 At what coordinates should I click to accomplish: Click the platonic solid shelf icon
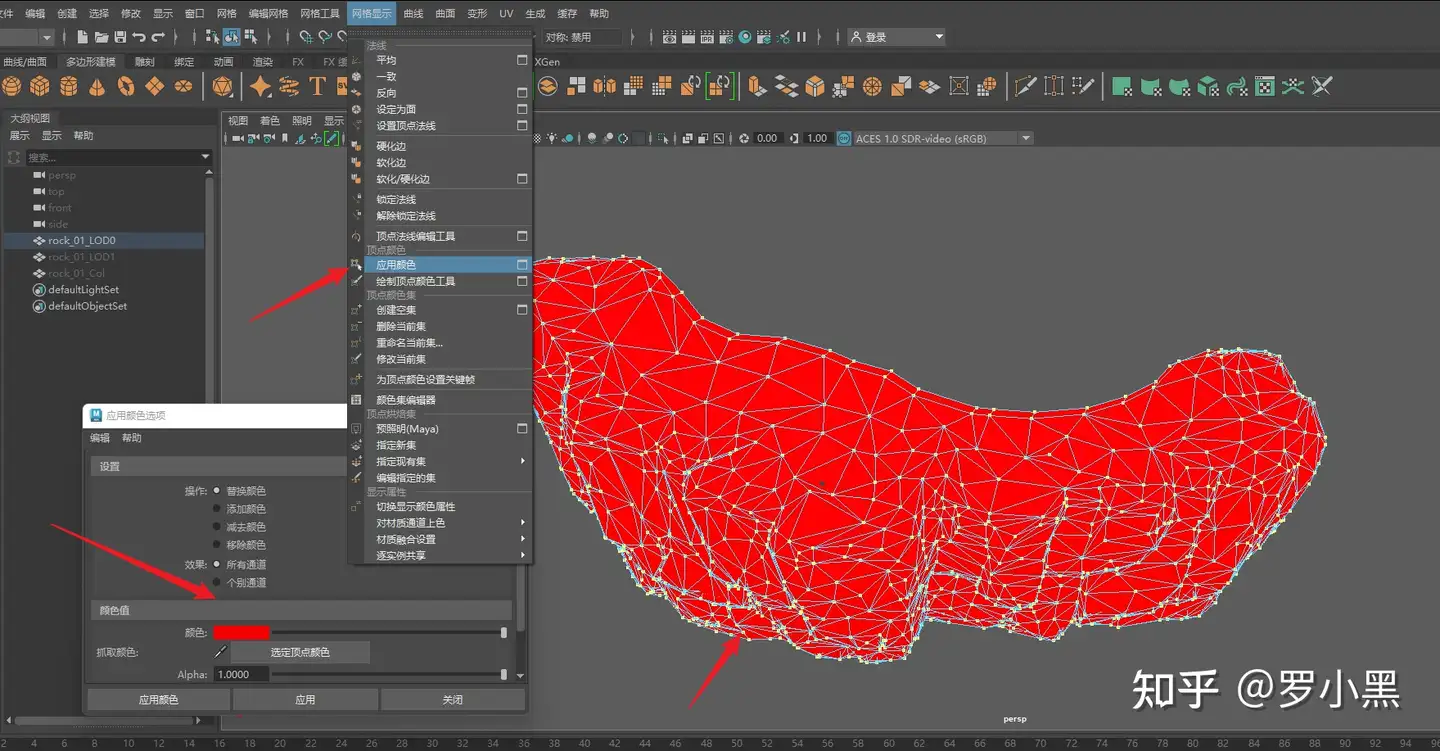pos(222,87)
